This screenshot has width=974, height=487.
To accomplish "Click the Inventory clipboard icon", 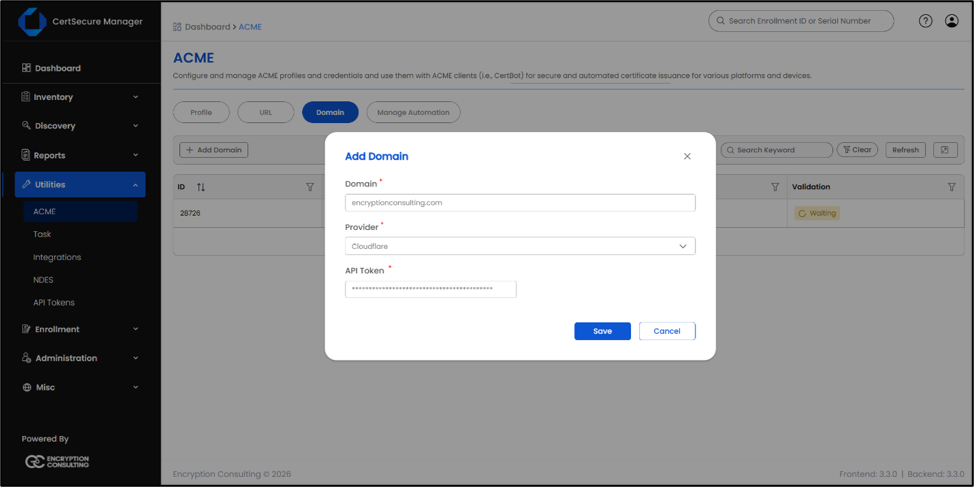I will coord(26,97).
